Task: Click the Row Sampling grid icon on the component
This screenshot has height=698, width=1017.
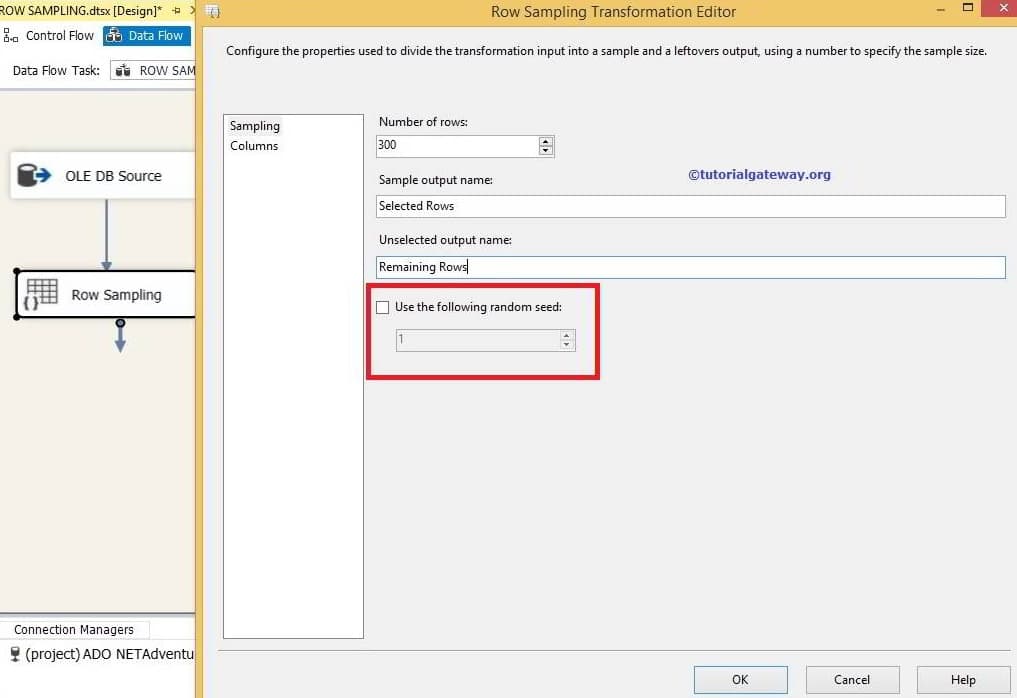Action: 41,294
